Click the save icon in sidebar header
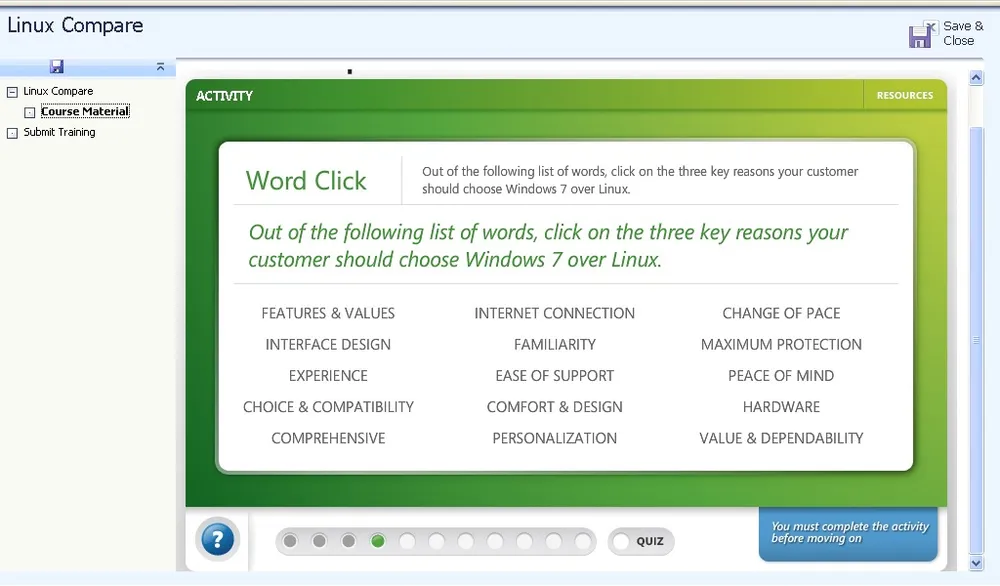 click(x=57, y=67)
